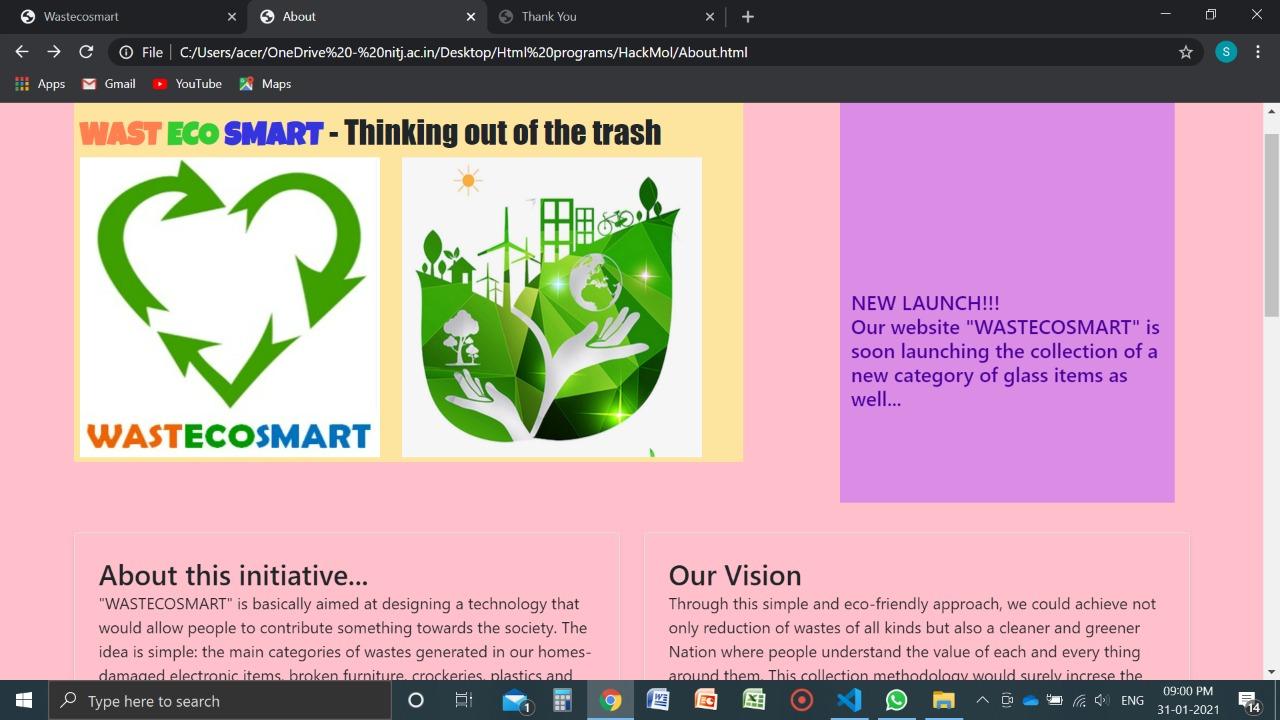Close the Thank You tab

(x=710, y=16)
